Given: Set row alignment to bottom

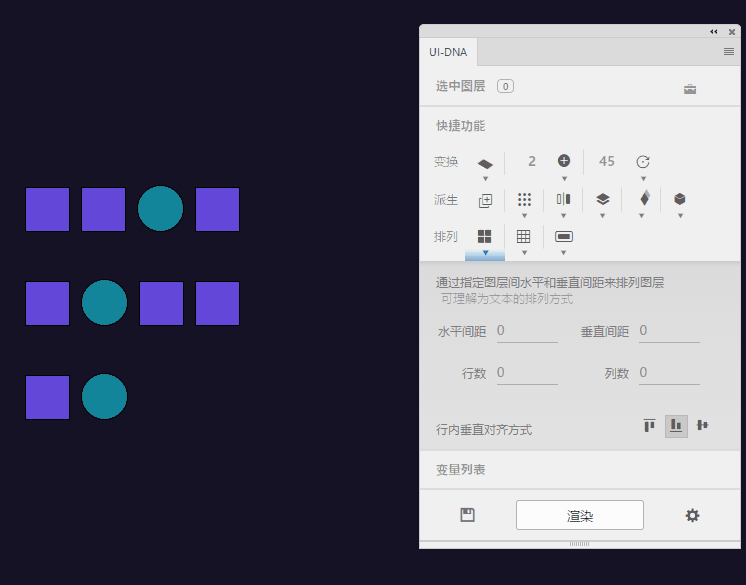Looking at the screenshot, I should pyautogui.click(x=676, y=425).
